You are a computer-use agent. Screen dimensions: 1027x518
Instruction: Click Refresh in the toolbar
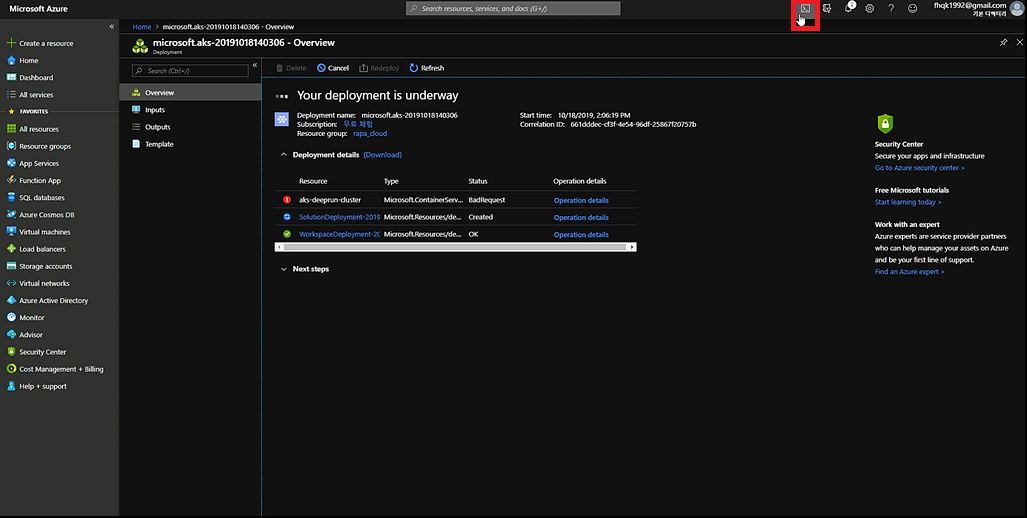tap(426, 68)
